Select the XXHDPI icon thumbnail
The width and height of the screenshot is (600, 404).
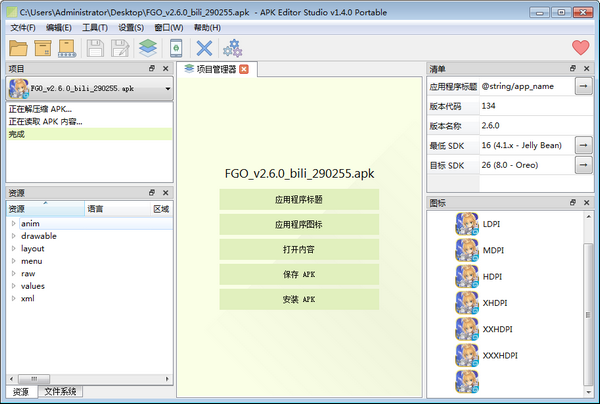tap(467, 328)
